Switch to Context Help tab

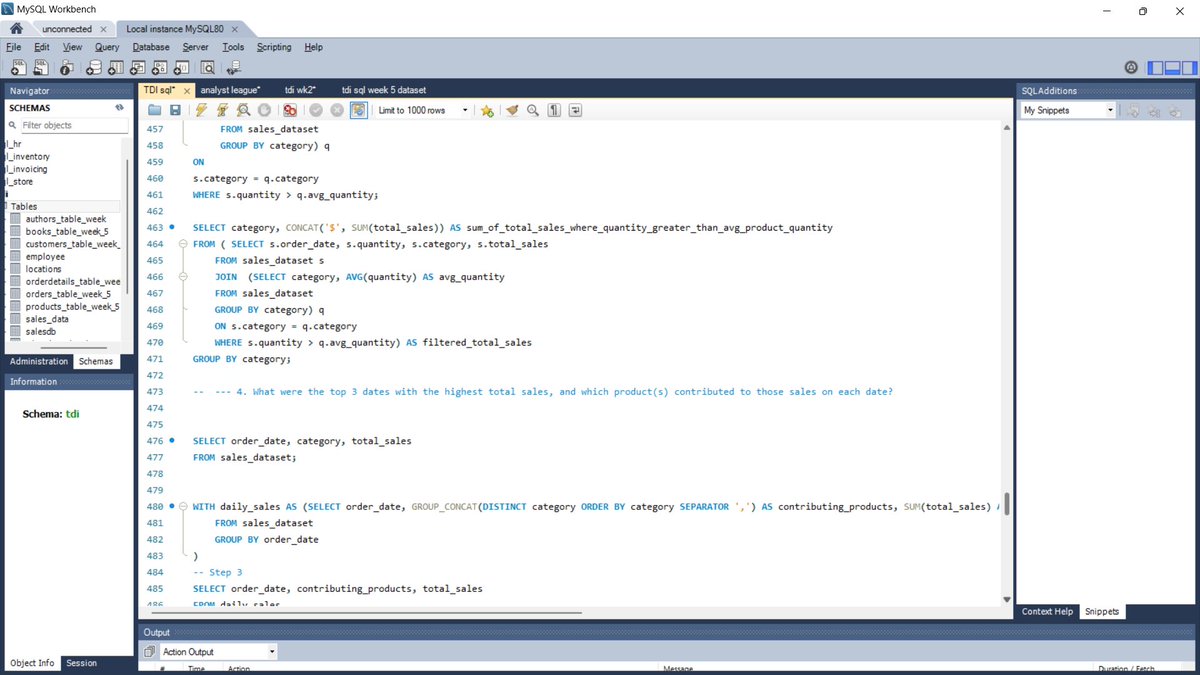click(x=1047, y=611)
